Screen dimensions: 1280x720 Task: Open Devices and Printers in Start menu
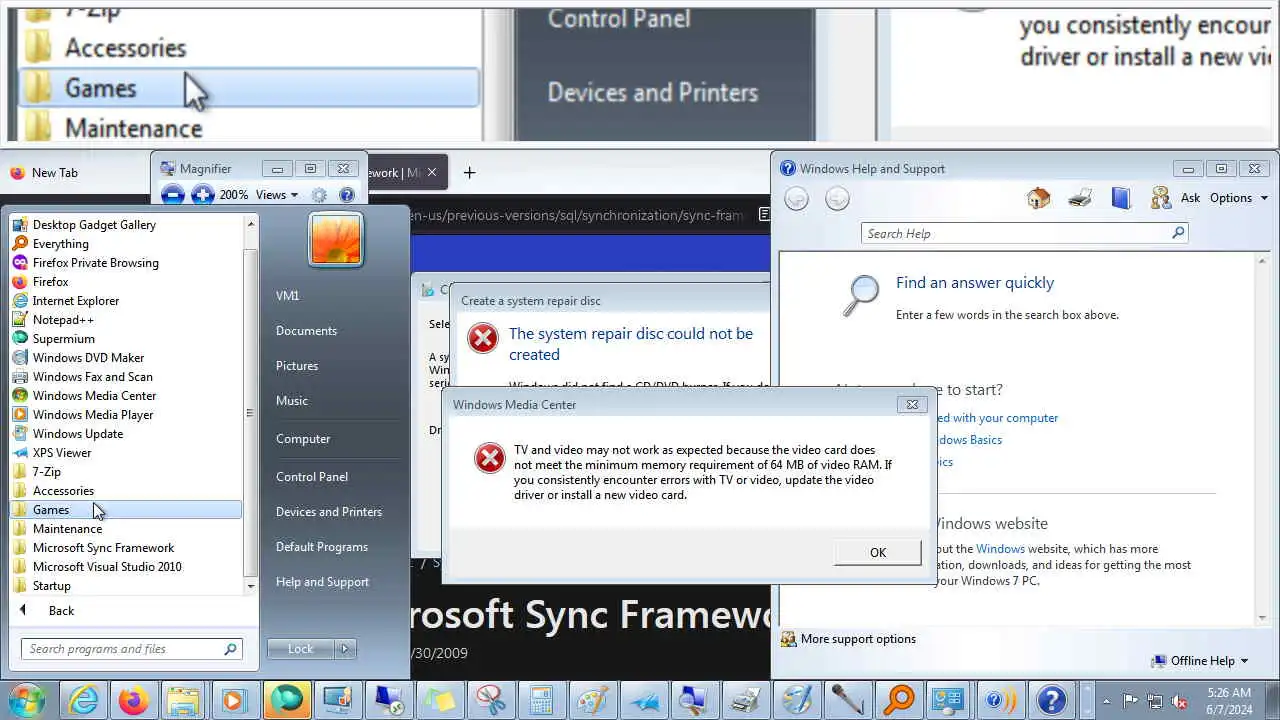click(x=329, y=512)
